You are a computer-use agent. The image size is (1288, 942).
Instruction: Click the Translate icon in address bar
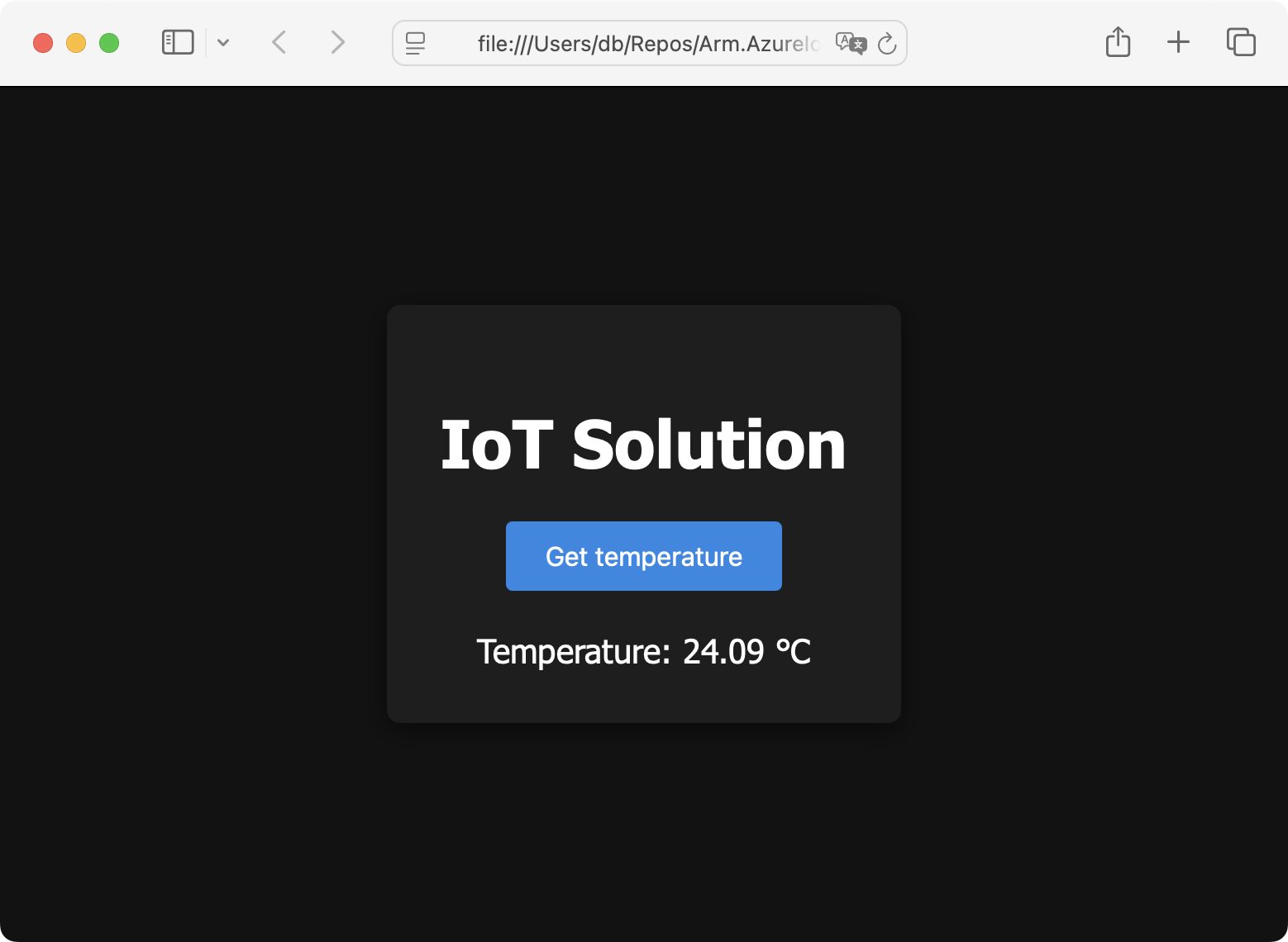[851, 43]
